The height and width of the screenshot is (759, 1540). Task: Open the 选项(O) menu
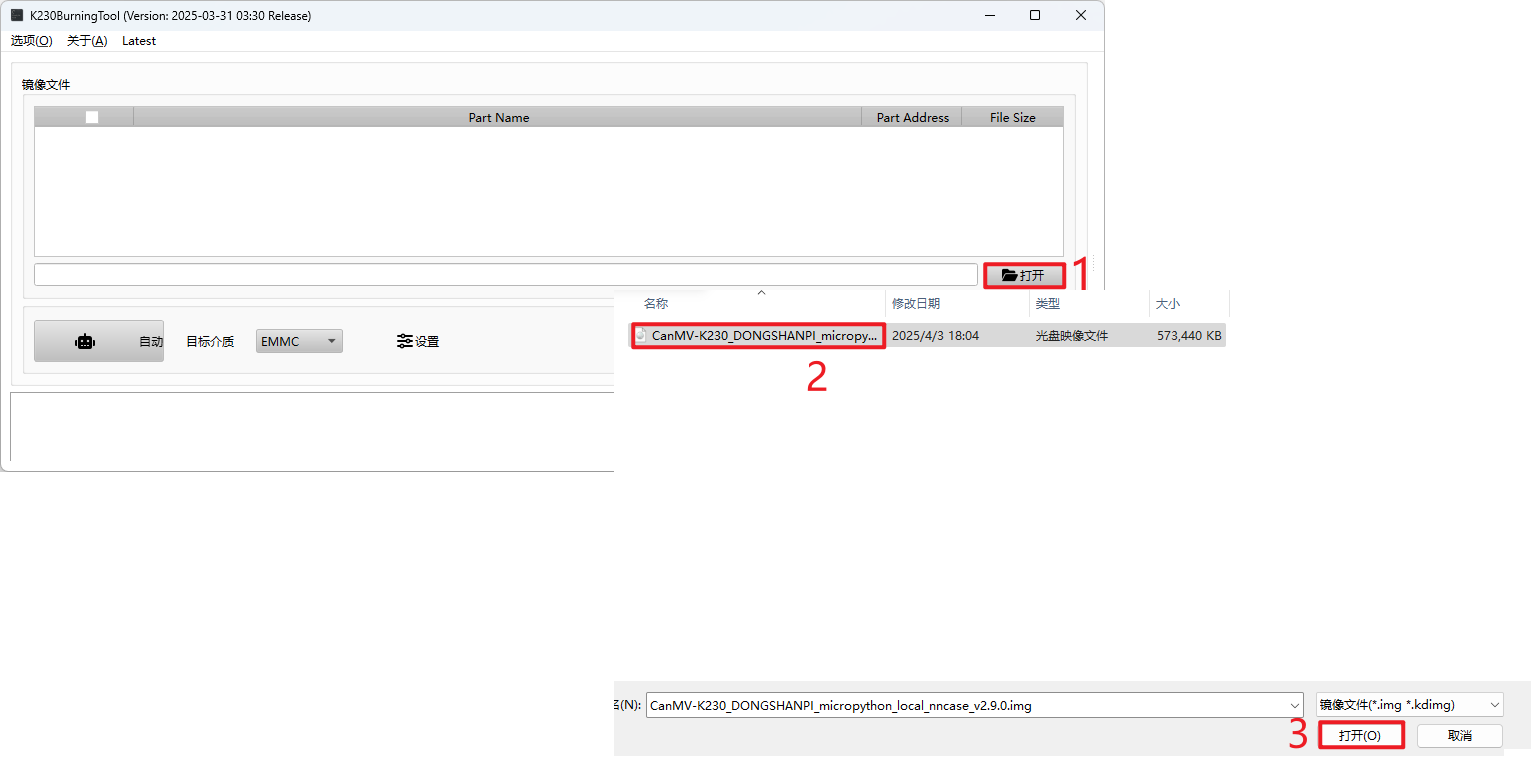click(x=31, y=41)
